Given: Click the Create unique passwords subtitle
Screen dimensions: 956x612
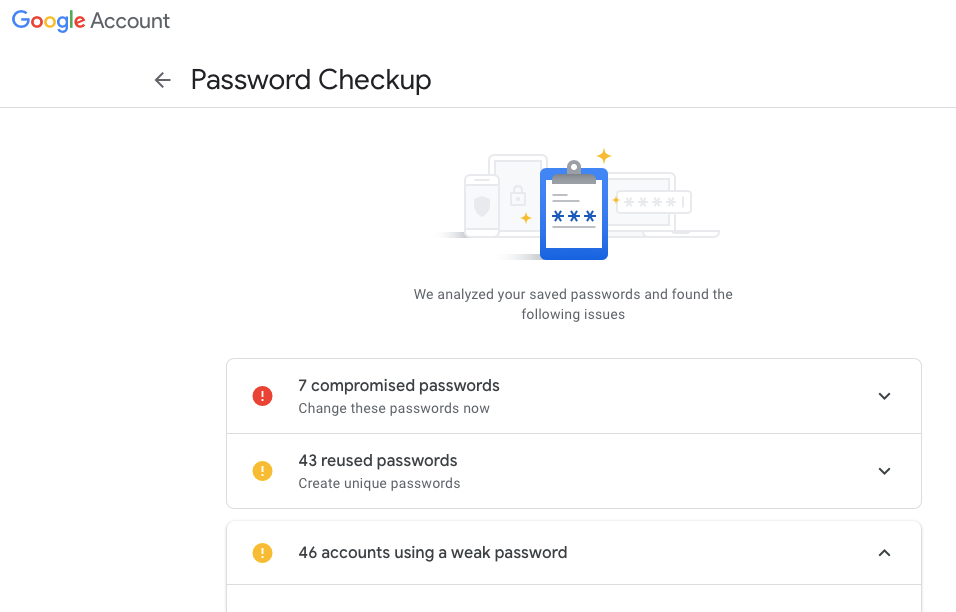Looking at the screenshot, I should [x=379, y=483].
